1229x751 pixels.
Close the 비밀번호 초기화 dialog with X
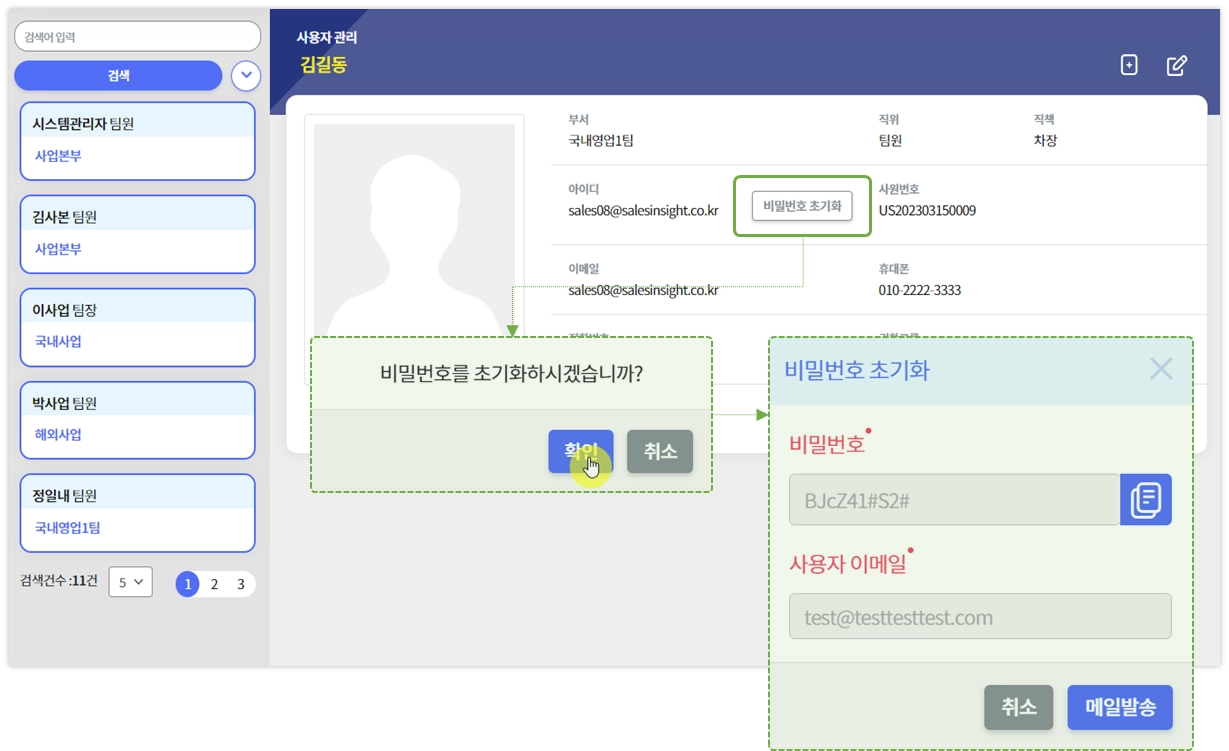pos(1160,369)
